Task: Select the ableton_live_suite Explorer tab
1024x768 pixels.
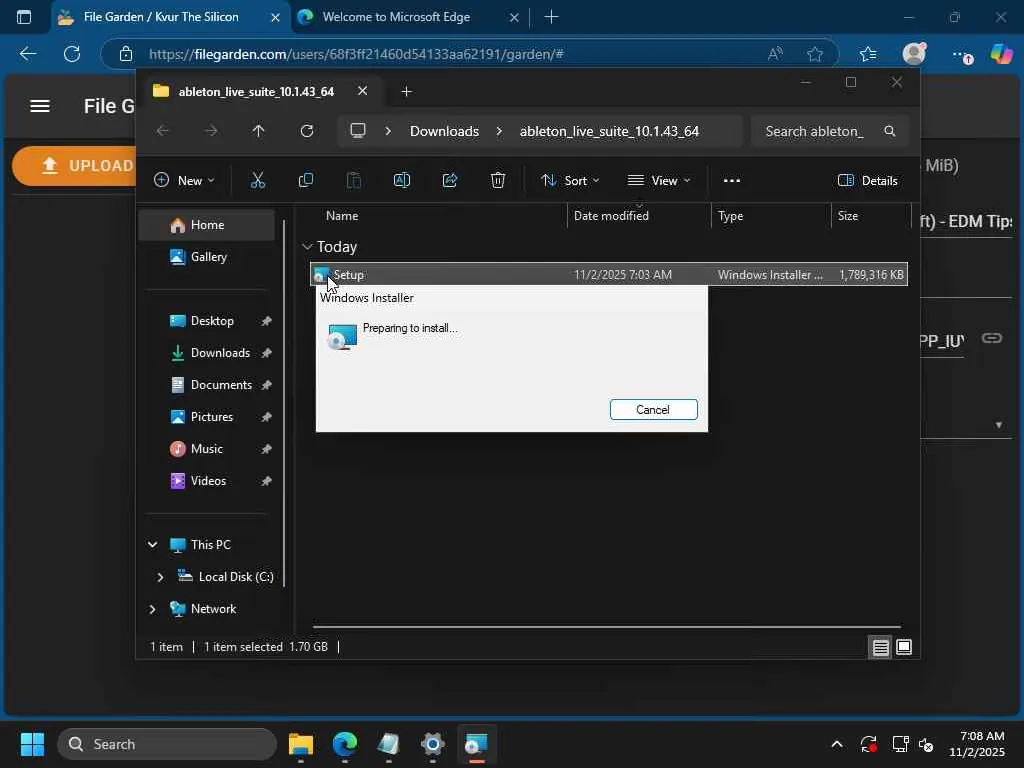Action: [257, 91]
